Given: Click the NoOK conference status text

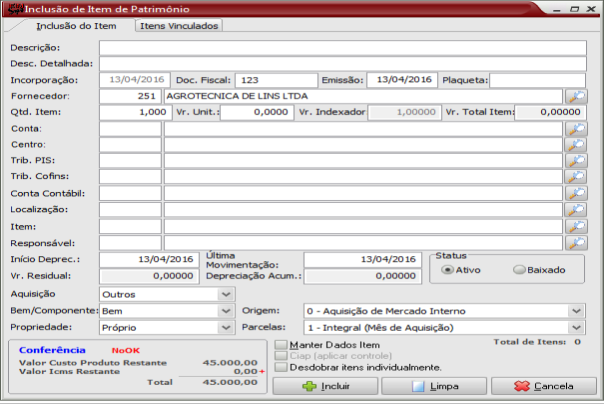Looking at the screenshot, I should pyautogui.click(x=126, y=351).
